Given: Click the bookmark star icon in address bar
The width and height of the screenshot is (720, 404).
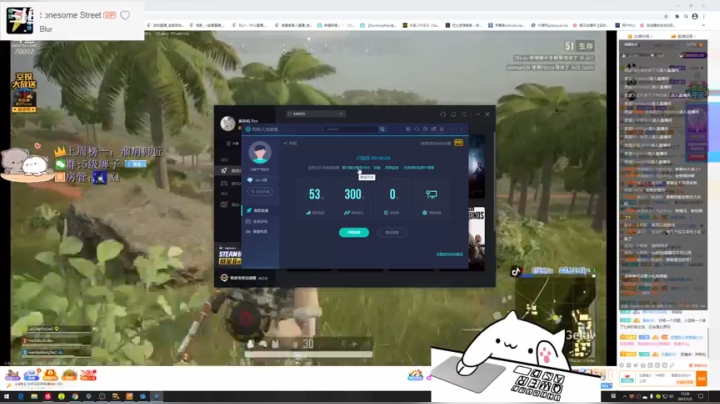Looking at the screenshot, I should coord(666,17).
